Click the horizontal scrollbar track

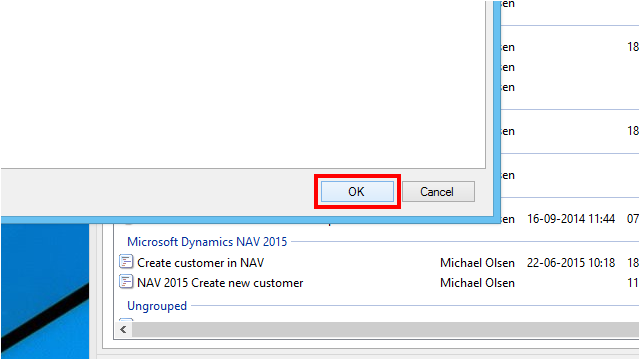point(385,329)
